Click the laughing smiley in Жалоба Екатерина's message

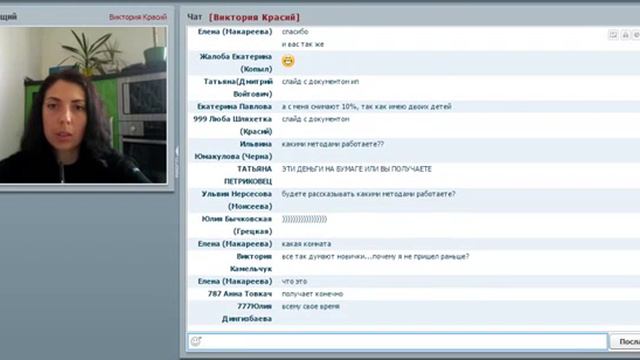[288, 61]
